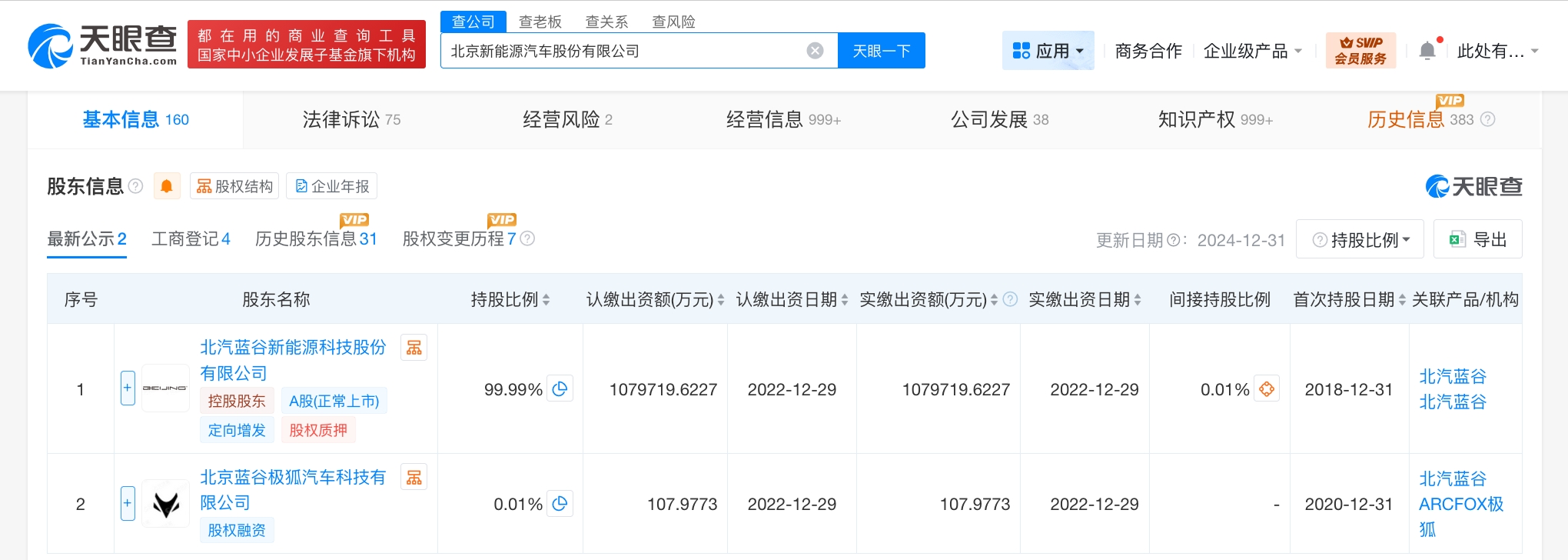Open pie chart icon next to 99.99%
This screenshot has height=560, width=1568.
pos(560,389)
